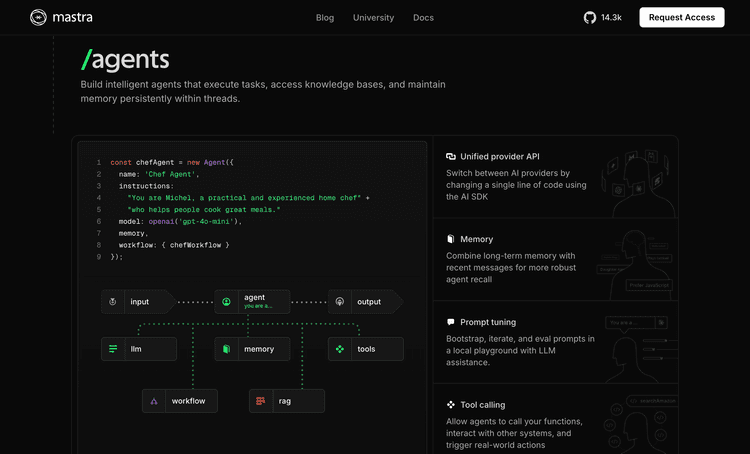The width and height of the screenshot is (750, 454).
Task: Go to Docs in the navigation
Action: tap(423, 18)
